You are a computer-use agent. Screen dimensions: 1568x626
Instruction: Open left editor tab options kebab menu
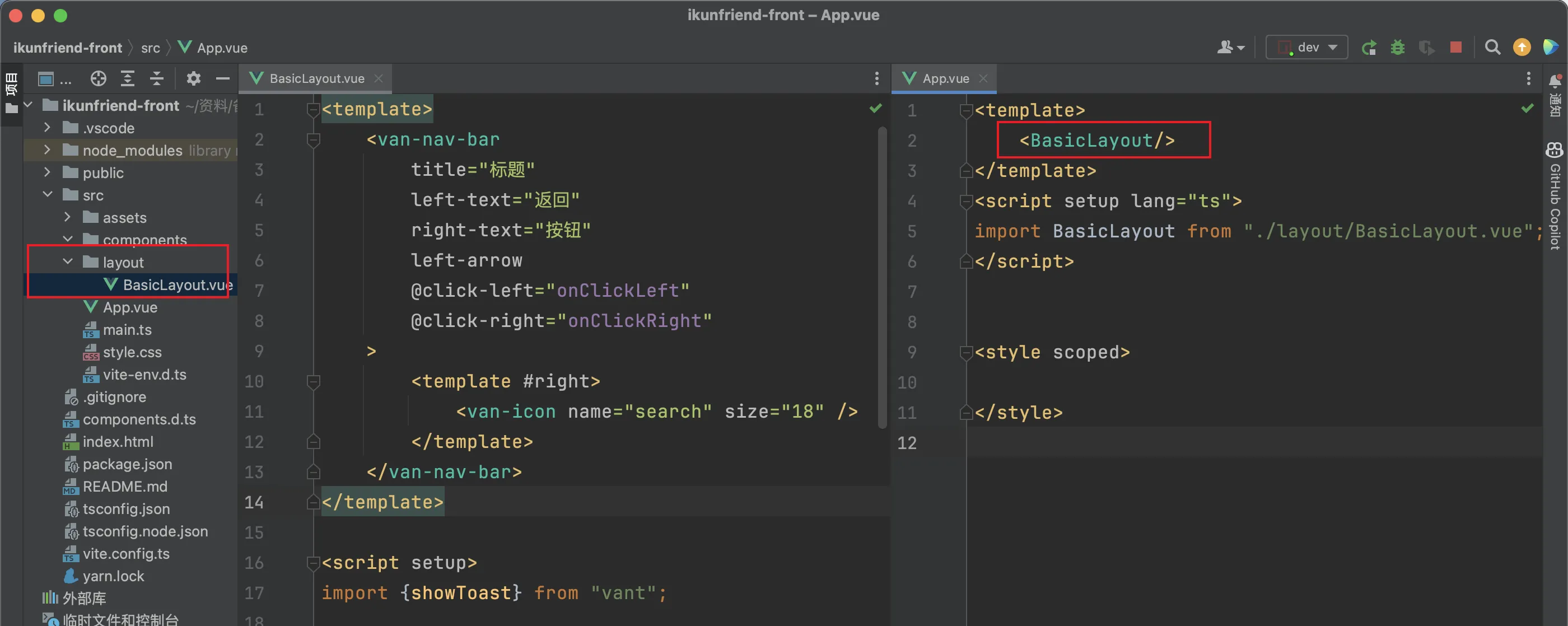point(876,78)
